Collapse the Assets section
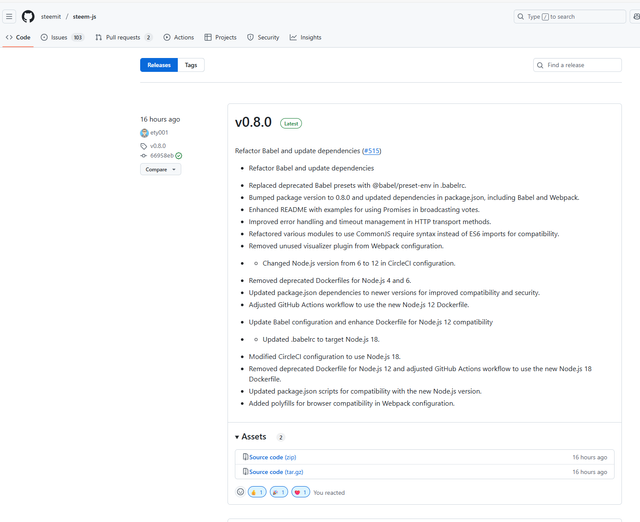Image resolution: width=640 pixels, height=522 pixels. coord(251,437)
